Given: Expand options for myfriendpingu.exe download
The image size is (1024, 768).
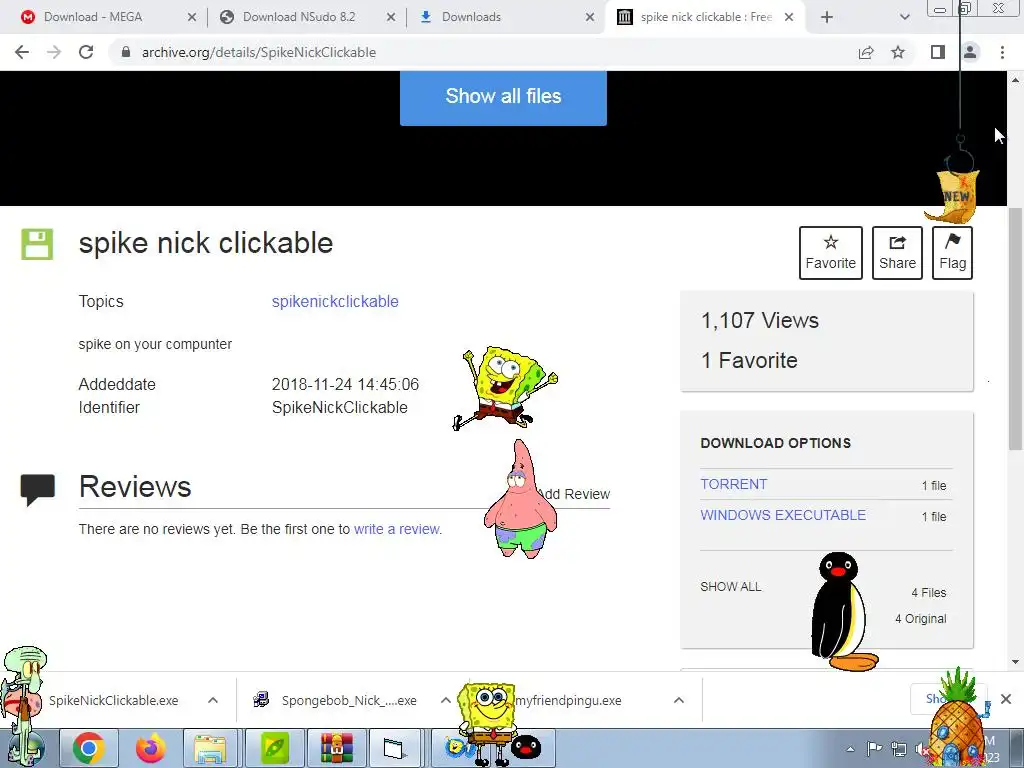Looking at the screenshot, I should point(679,700).
